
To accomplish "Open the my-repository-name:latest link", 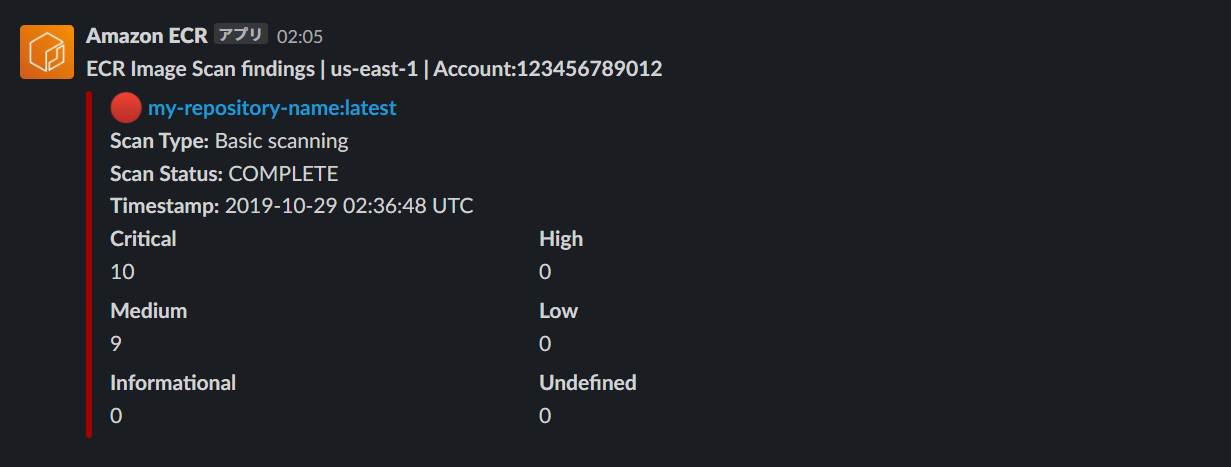I will pyautogui.click(x=272, y=108).
